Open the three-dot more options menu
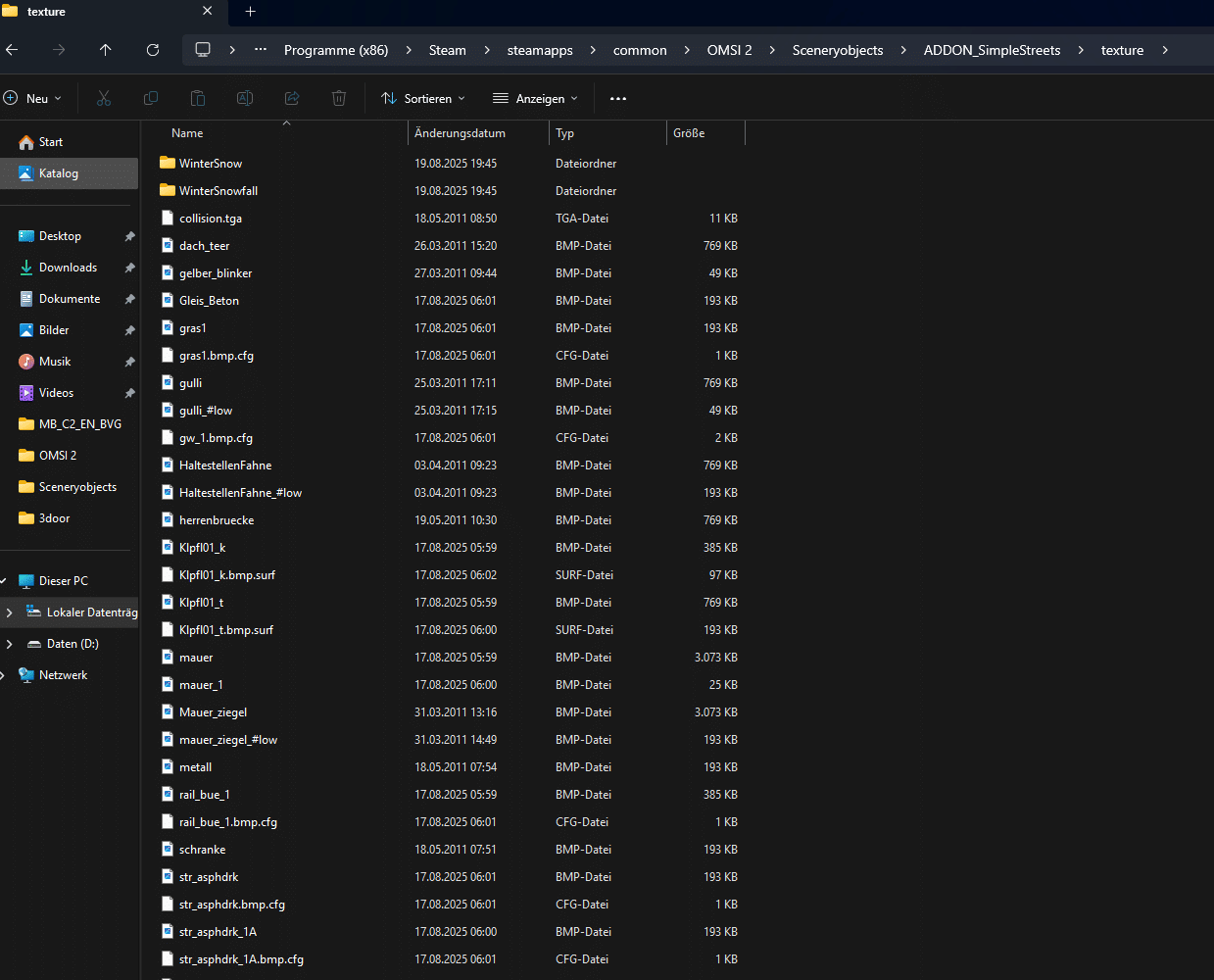 pyautogui.click(x=617, y=98)
